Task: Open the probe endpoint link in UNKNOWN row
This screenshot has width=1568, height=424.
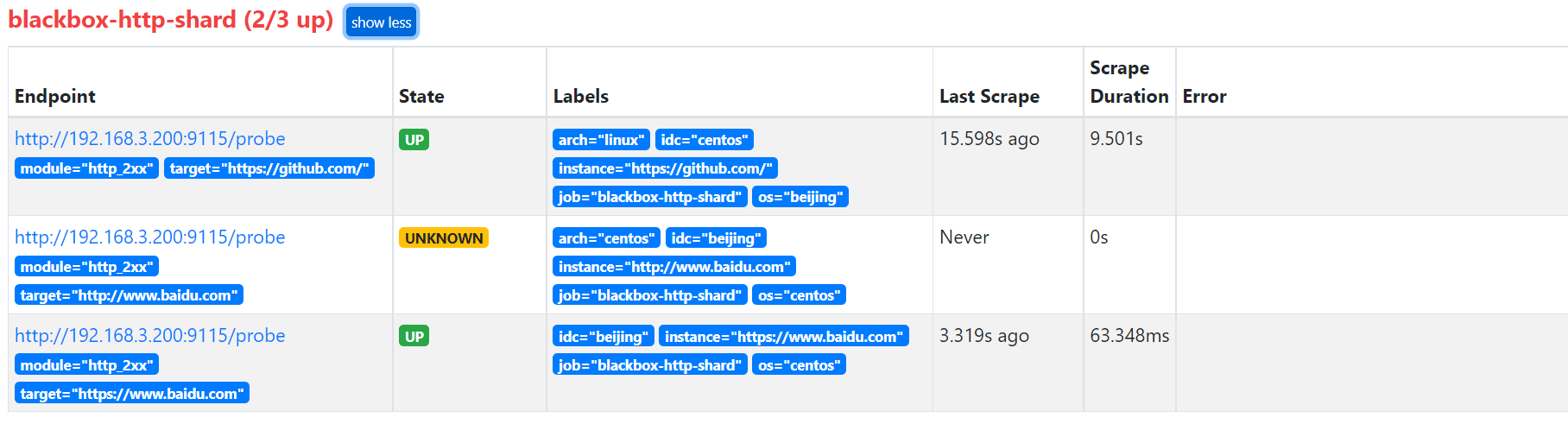Action: coord(149,237)
